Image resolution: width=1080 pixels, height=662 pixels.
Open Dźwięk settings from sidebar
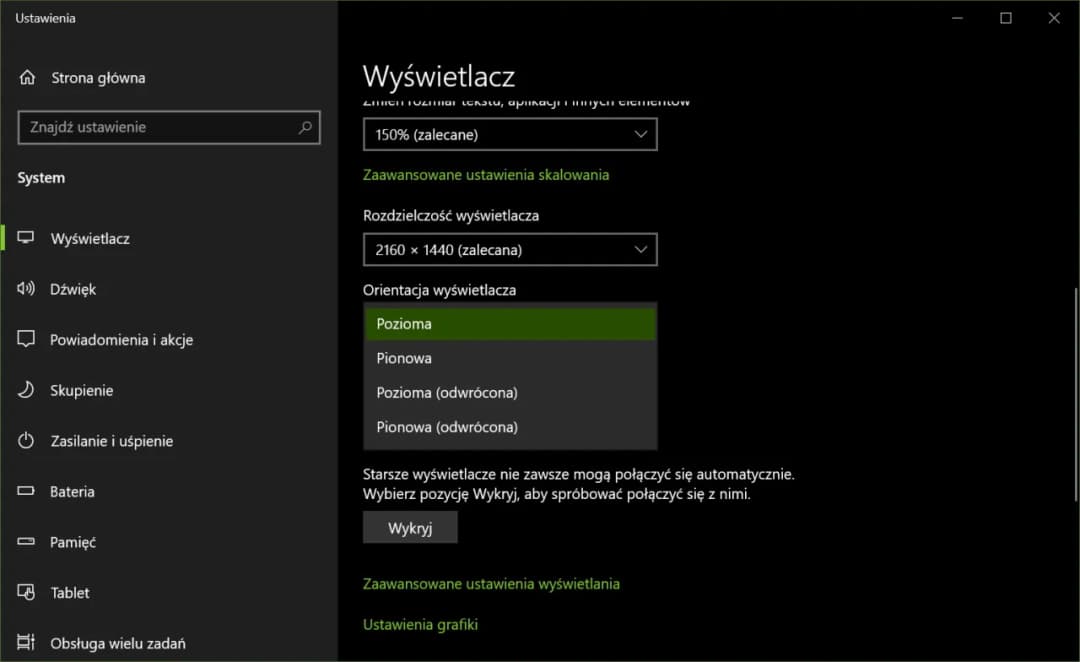(x=25, y=289)
